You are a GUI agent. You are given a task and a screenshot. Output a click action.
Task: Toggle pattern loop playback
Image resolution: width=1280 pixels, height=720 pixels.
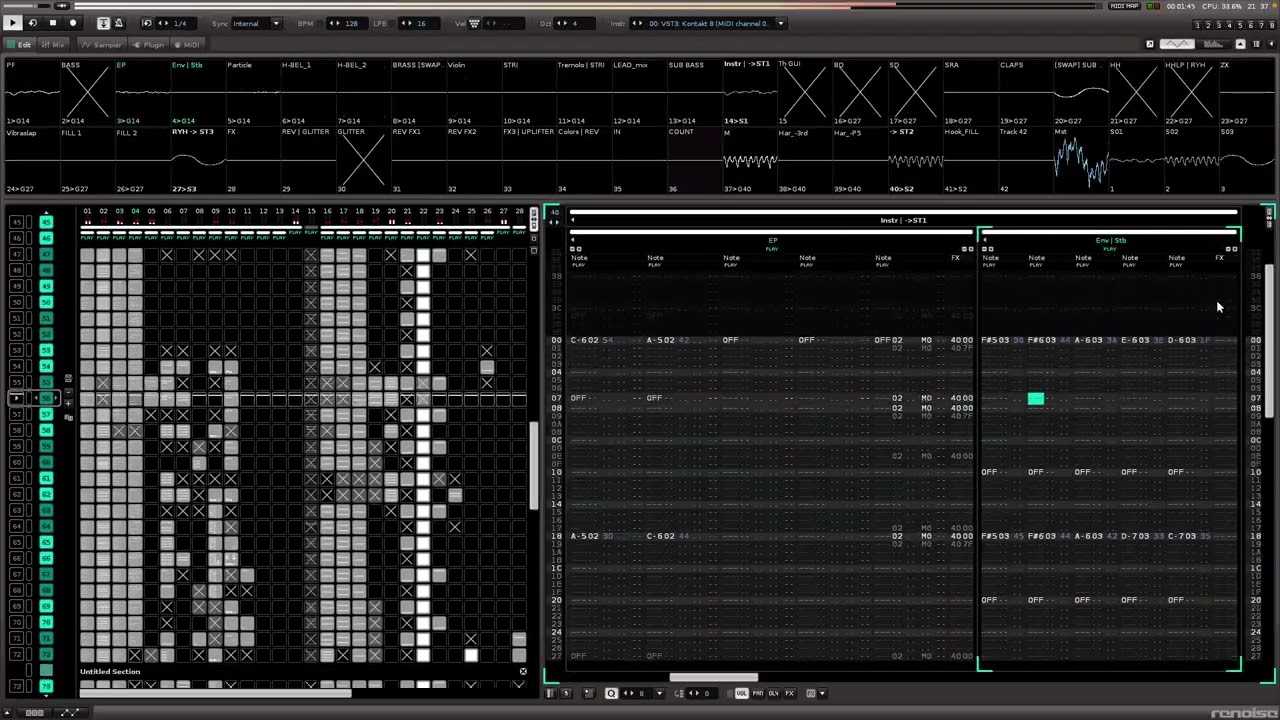pos(33,23)
